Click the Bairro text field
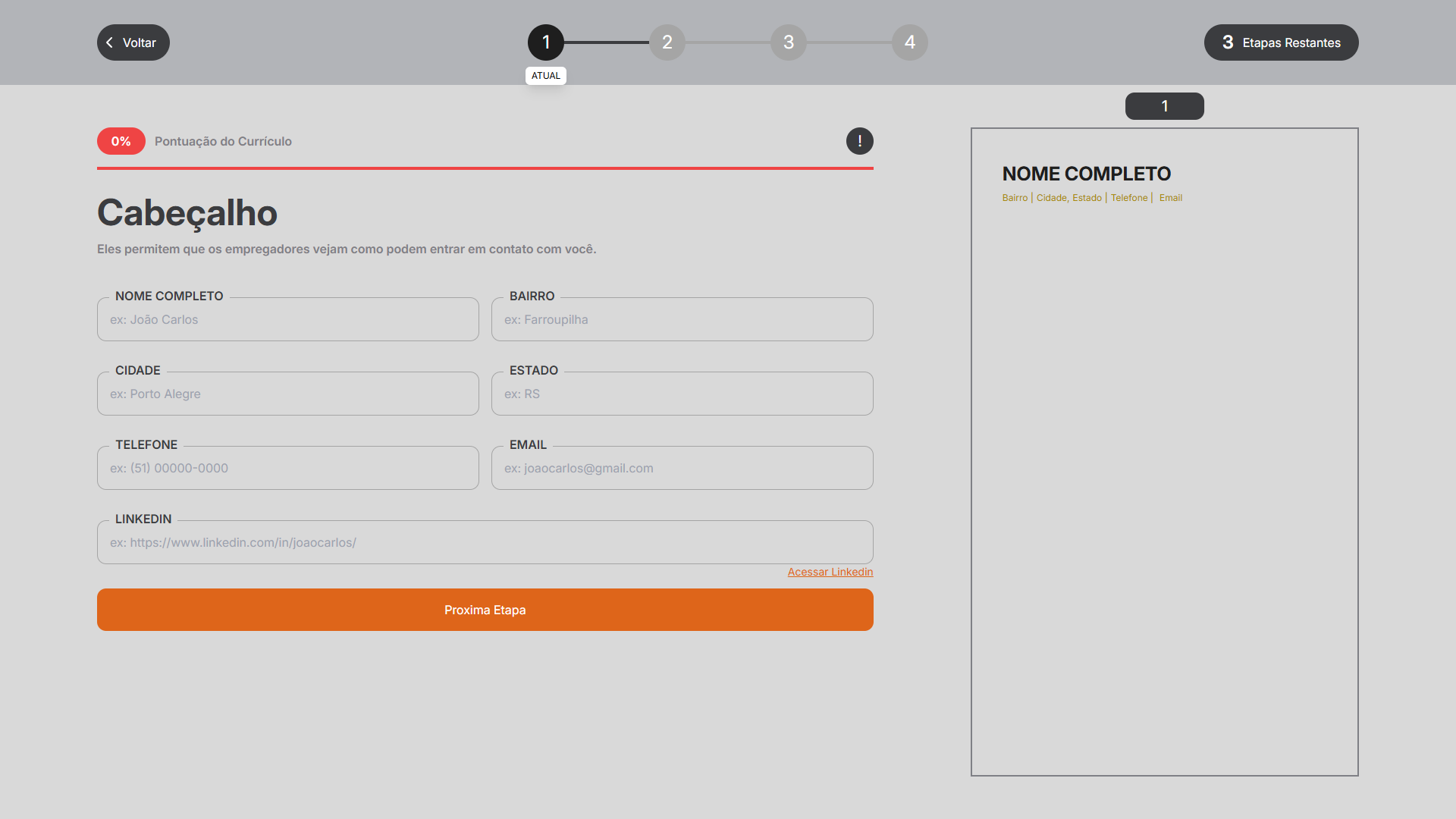This screenshot has height=819, width=1456. tap(682, 319)
